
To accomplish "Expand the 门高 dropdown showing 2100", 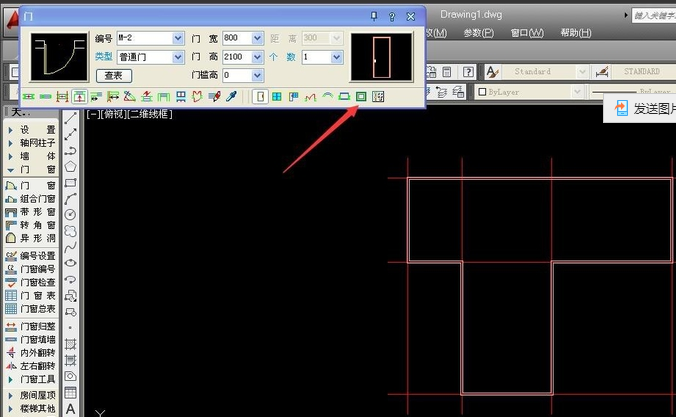I will [x=257, y=57].
